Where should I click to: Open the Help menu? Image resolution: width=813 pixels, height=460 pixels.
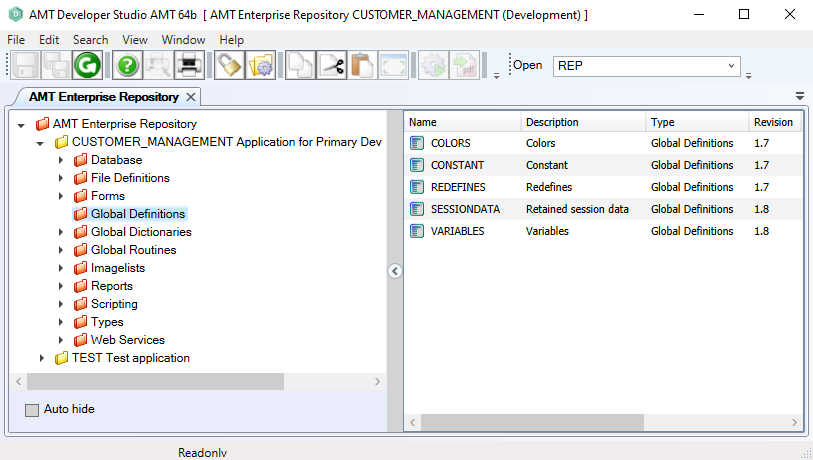[x=231, y=40]
